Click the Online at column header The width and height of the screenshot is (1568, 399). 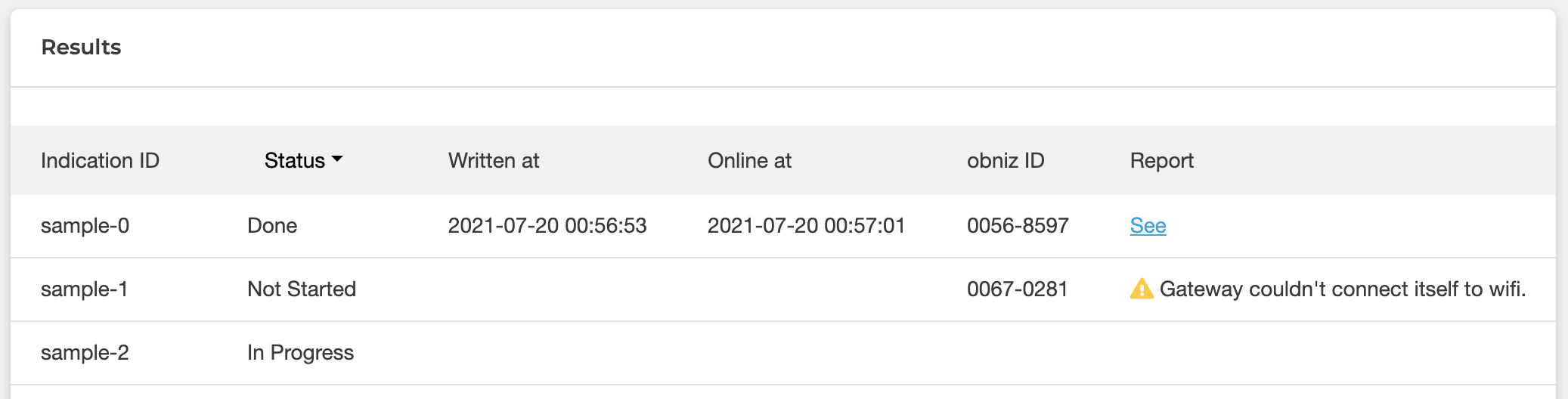tap(749, 160)
